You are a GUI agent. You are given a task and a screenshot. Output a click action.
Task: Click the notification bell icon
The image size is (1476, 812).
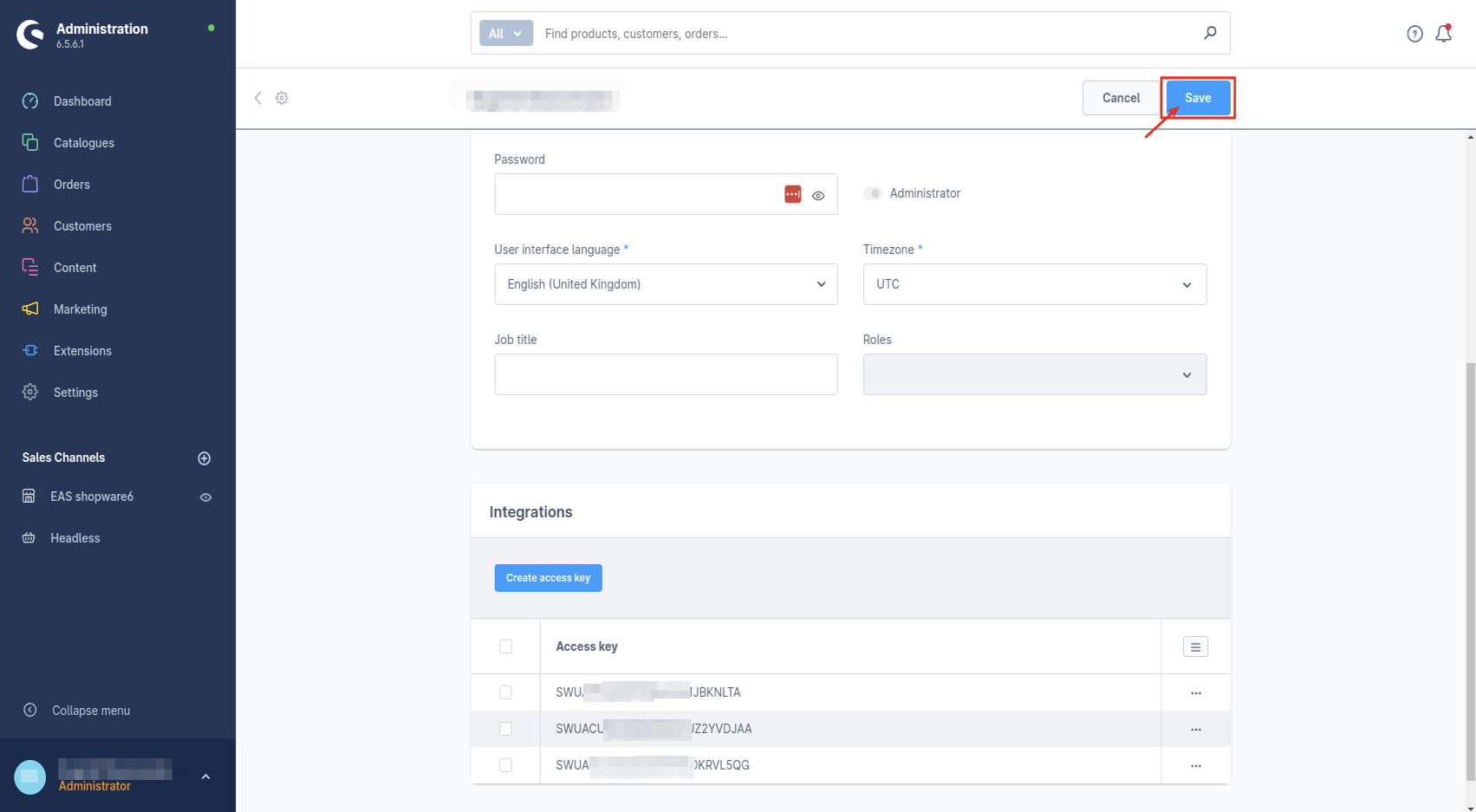pyautogui.click(x=1443, y=34)
